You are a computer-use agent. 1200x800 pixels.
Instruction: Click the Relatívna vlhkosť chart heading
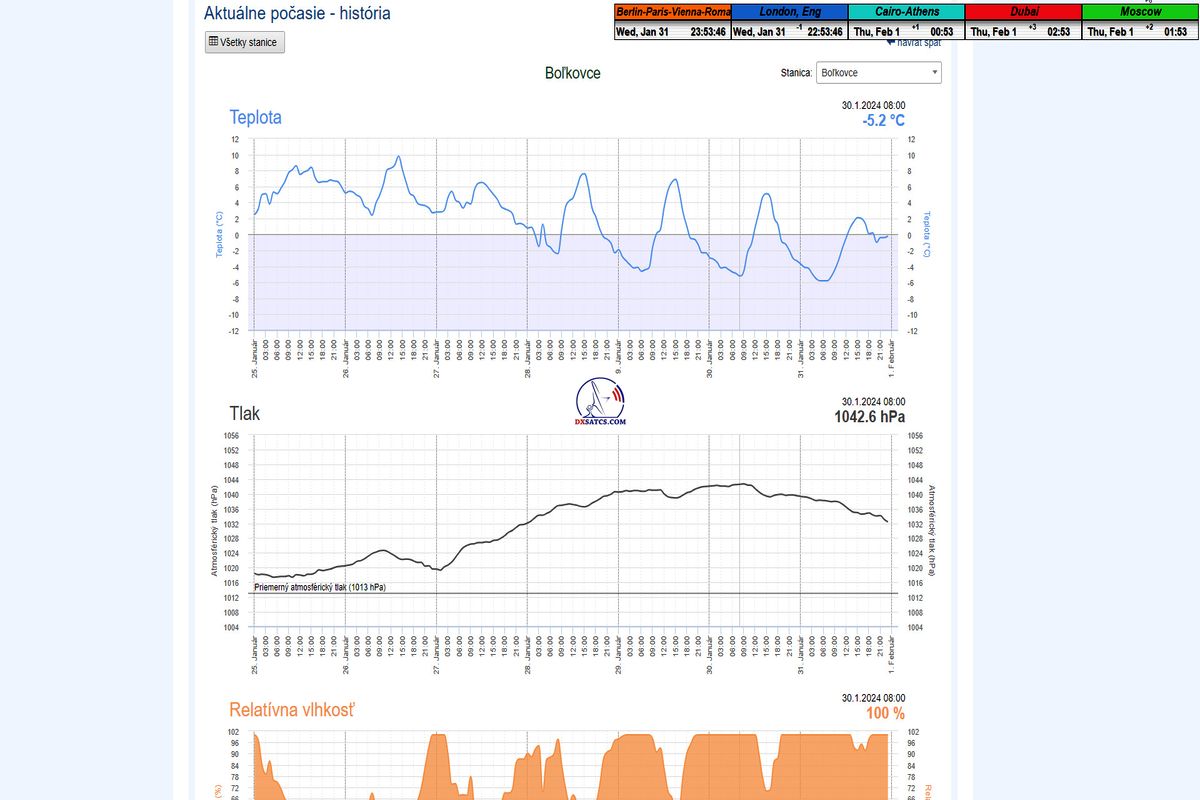click(291, 710)
